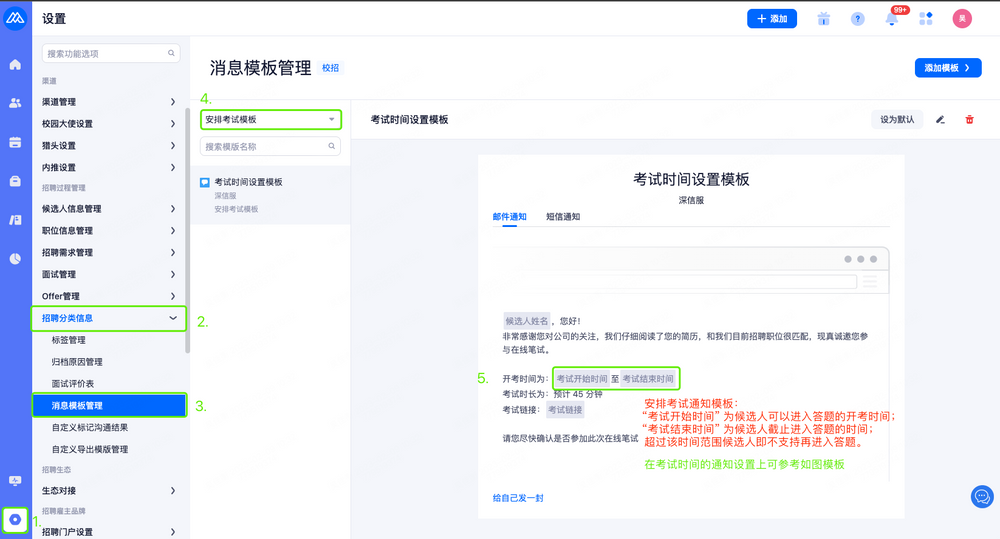Select 面试评价表 in the sidebar

coord(73,383)
